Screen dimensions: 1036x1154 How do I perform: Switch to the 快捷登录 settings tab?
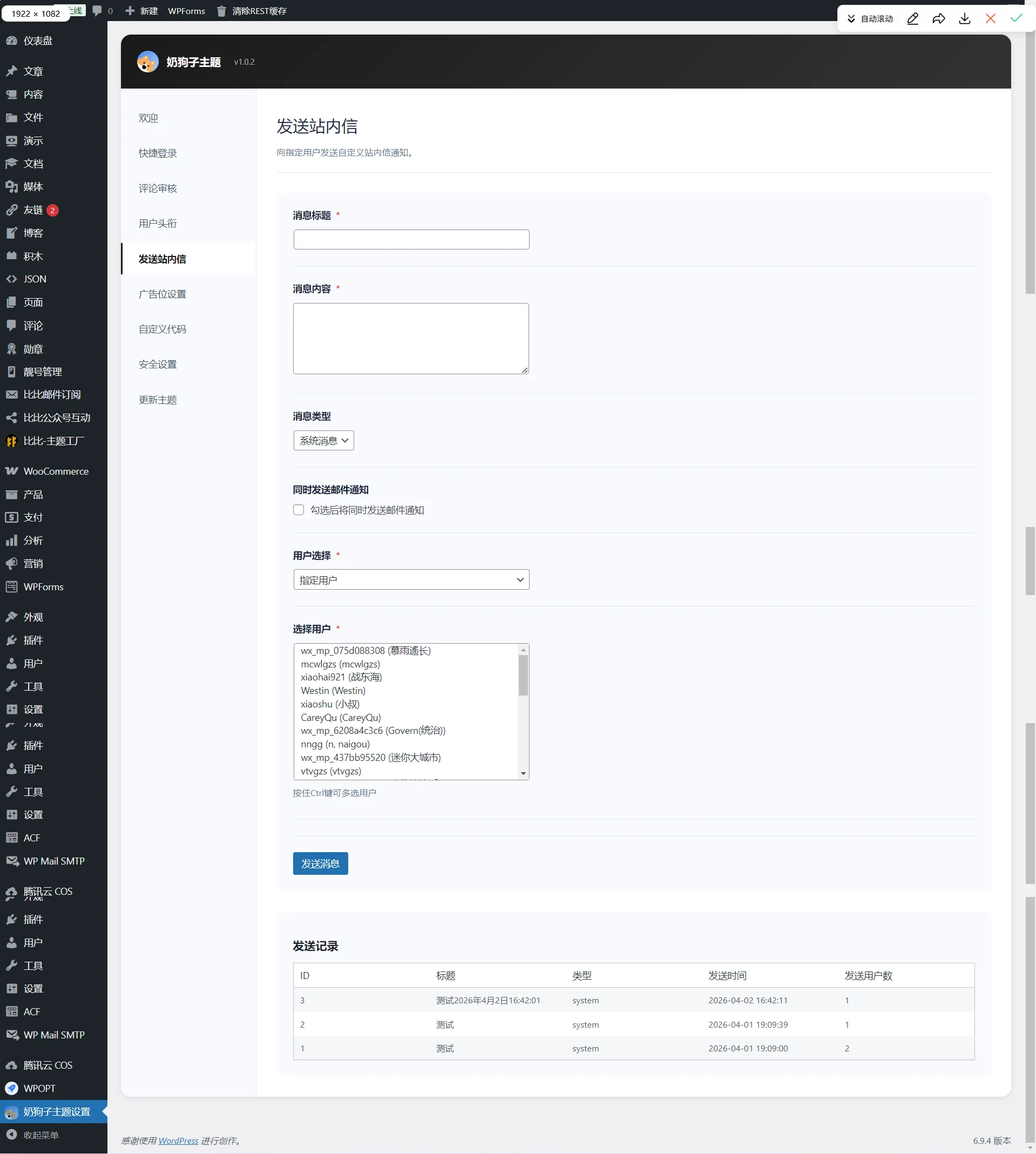click(188, 153)
